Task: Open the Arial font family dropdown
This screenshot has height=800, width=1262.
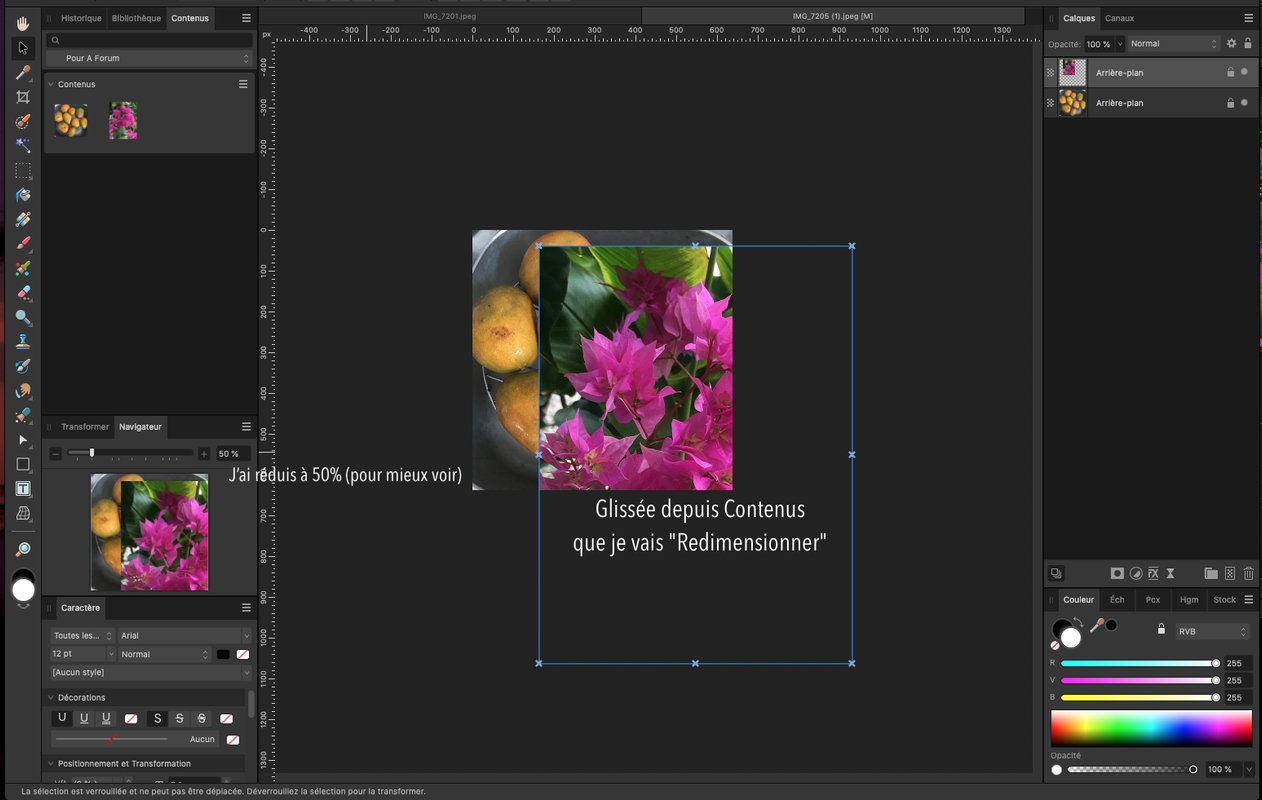Action: (x=184, y=636)
